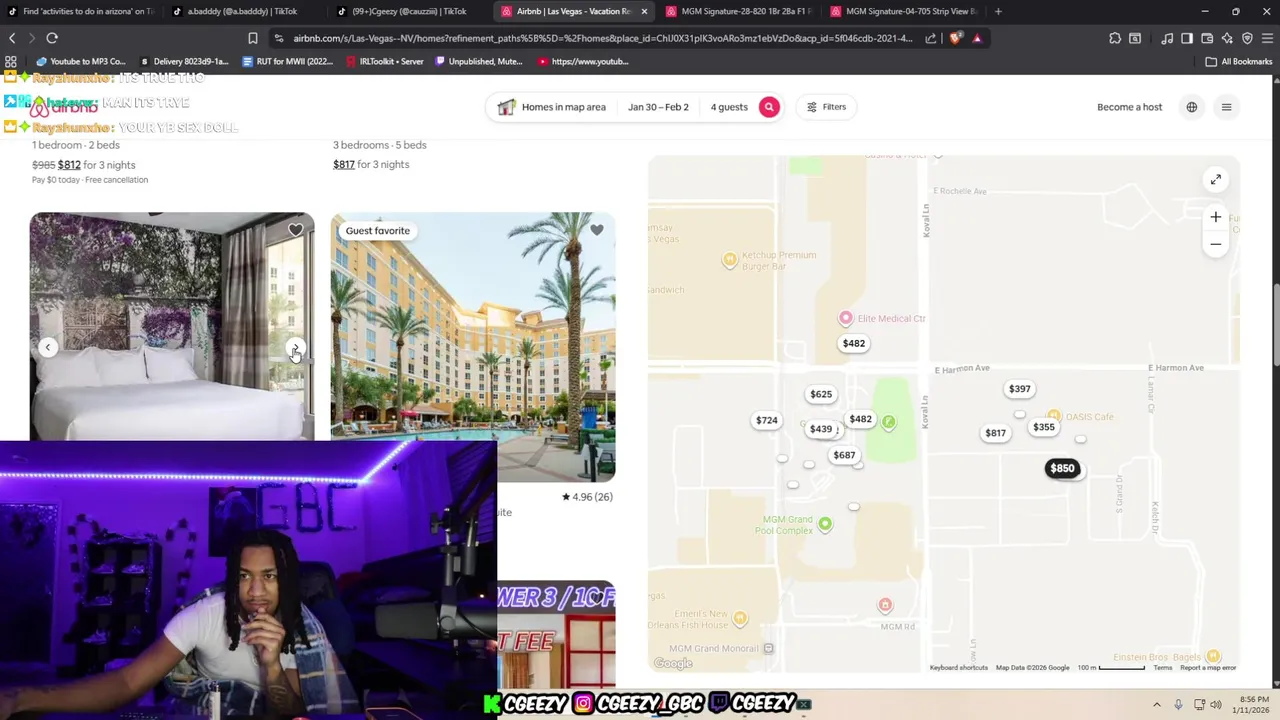Open the 'Unpublished, Mute...' Twitch bookmark
The width and height of the screenshot is (1280, 720).
479,61
